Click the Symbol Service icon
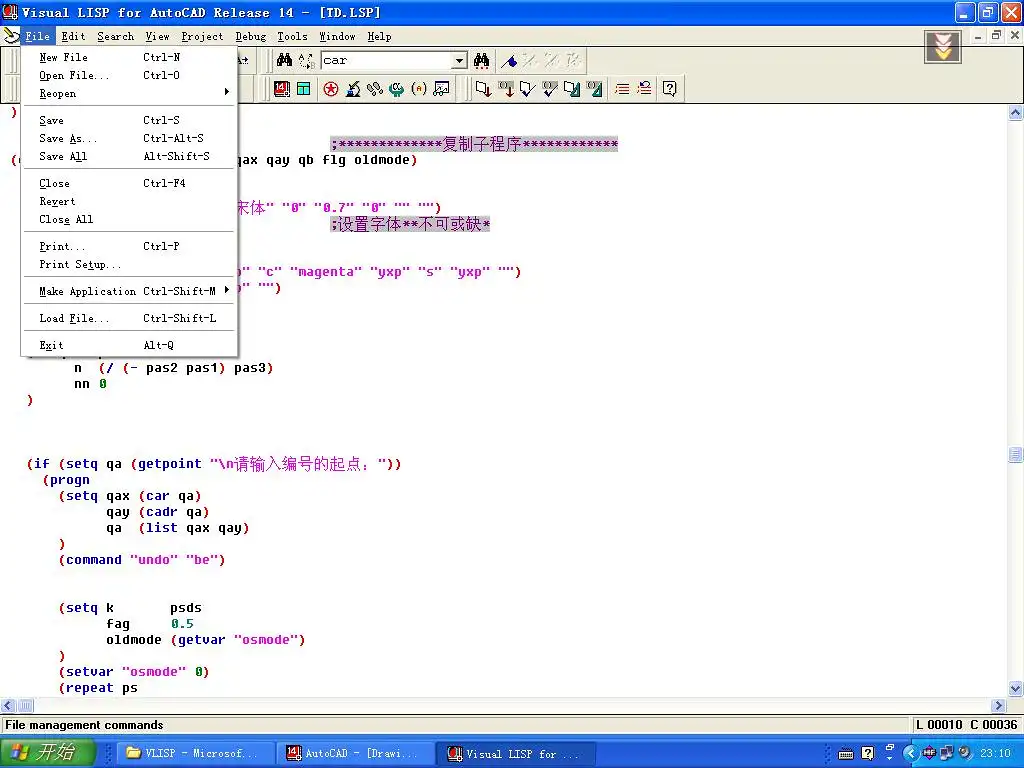 coord(396,89)
